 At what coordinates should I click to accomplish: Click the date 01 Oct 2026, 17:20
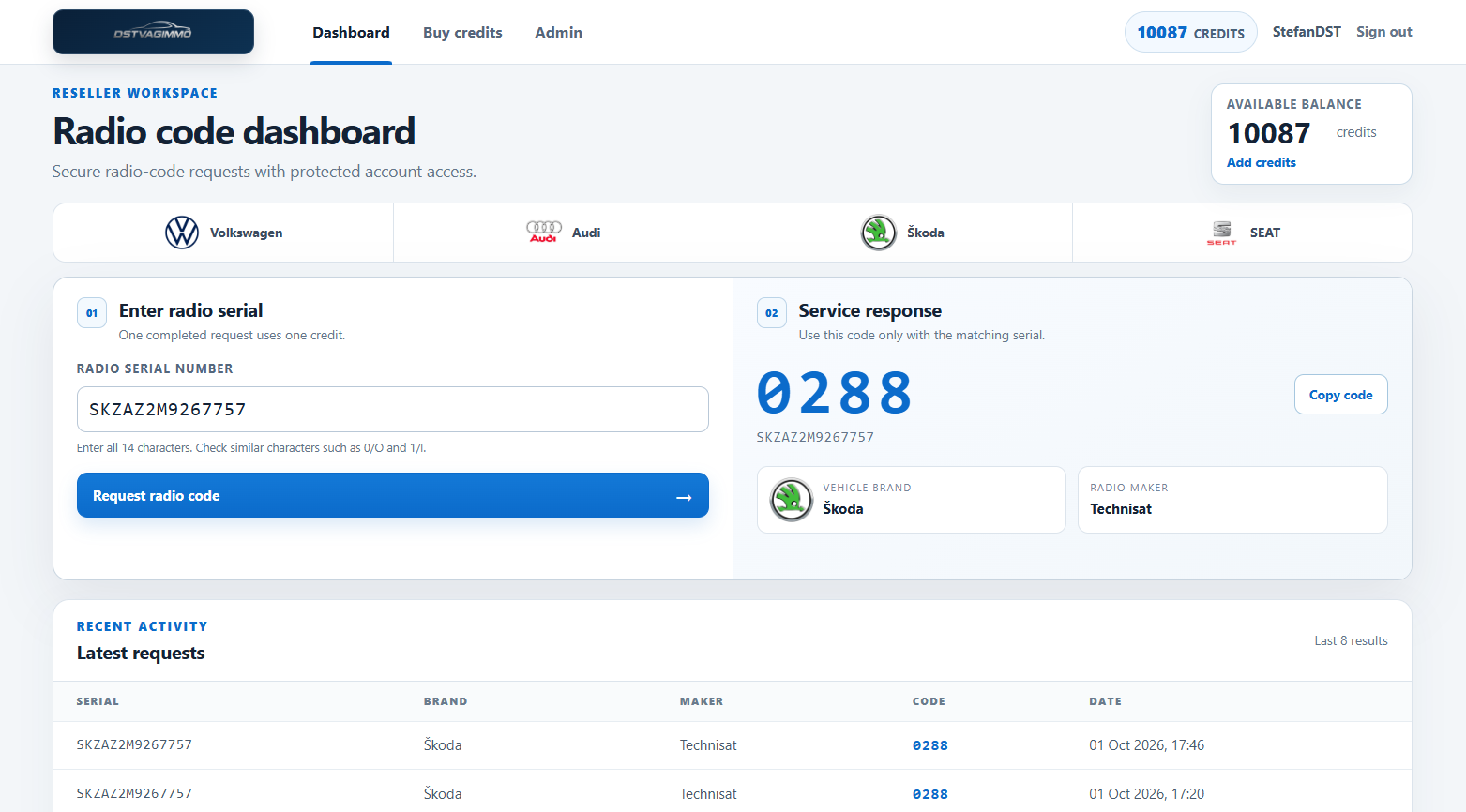point(1146,794)
